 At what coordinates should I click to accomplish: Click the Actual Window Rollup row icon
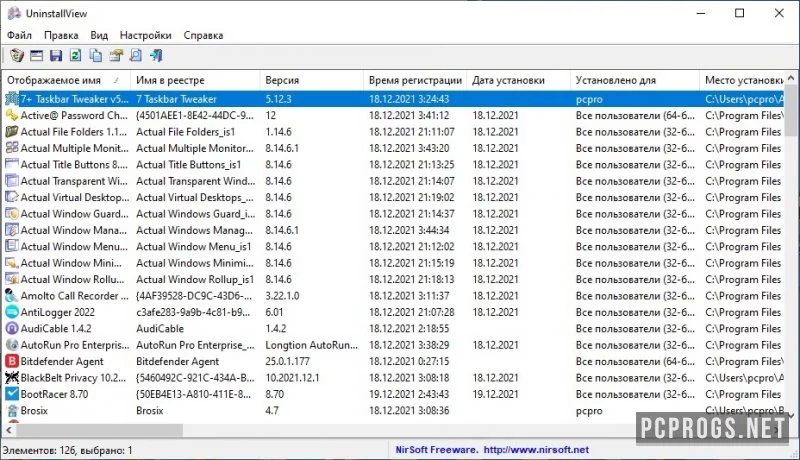[x=12, y=279]
